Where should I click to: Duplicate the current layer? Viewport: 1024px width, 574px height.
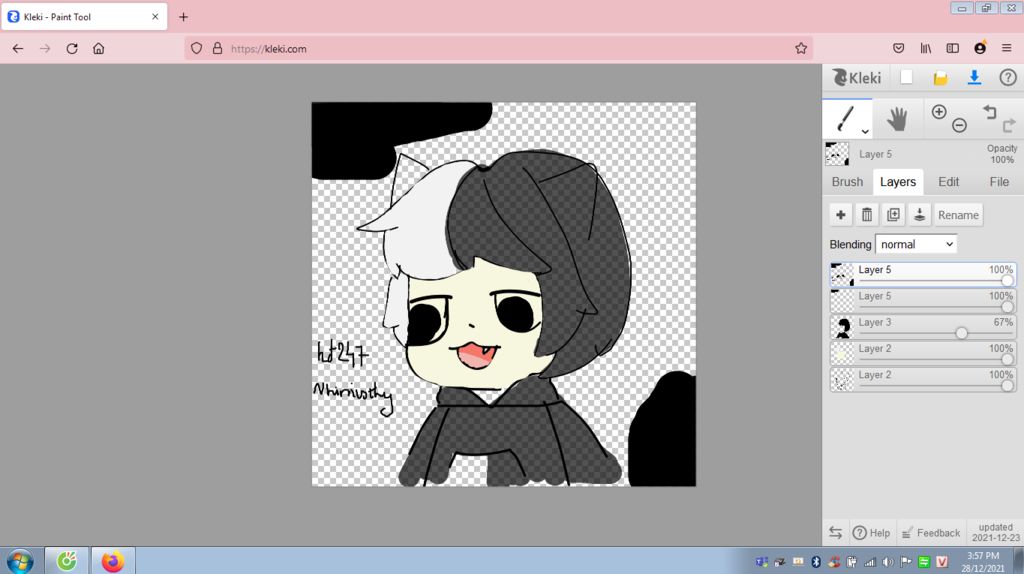coord(893,215)
